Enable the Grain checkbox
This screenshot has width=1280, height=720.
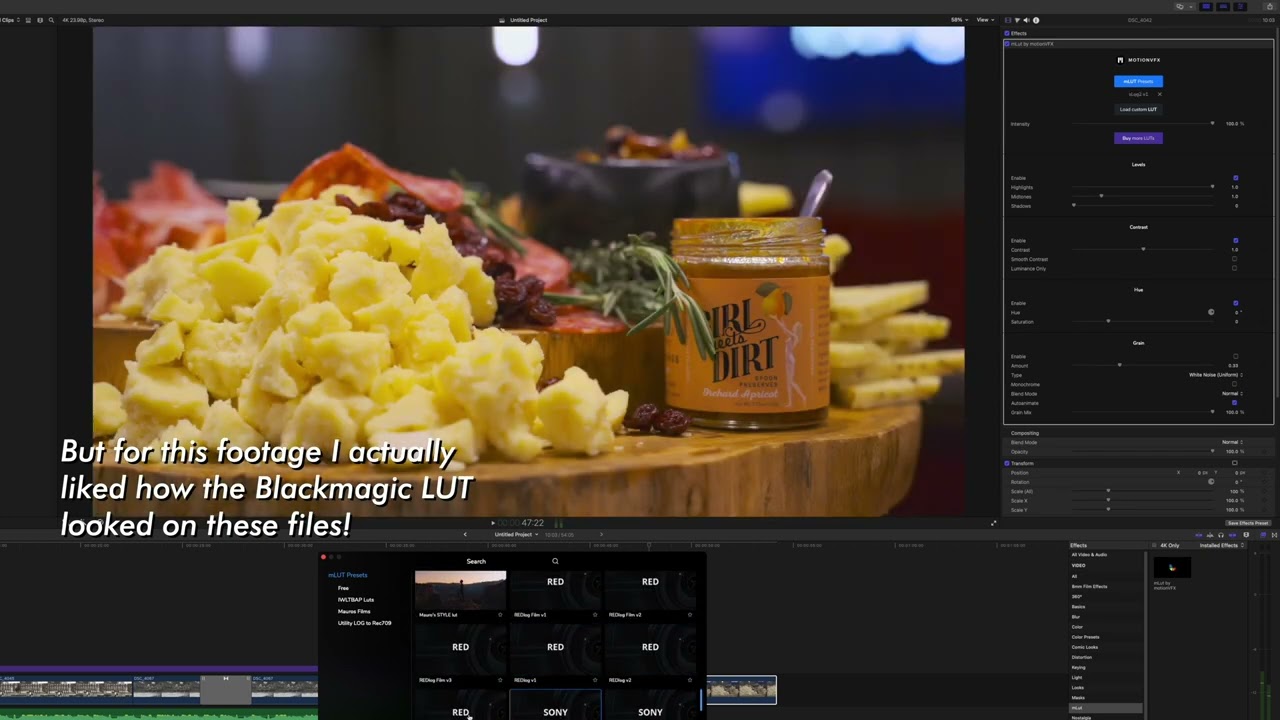click(1235, 357)
